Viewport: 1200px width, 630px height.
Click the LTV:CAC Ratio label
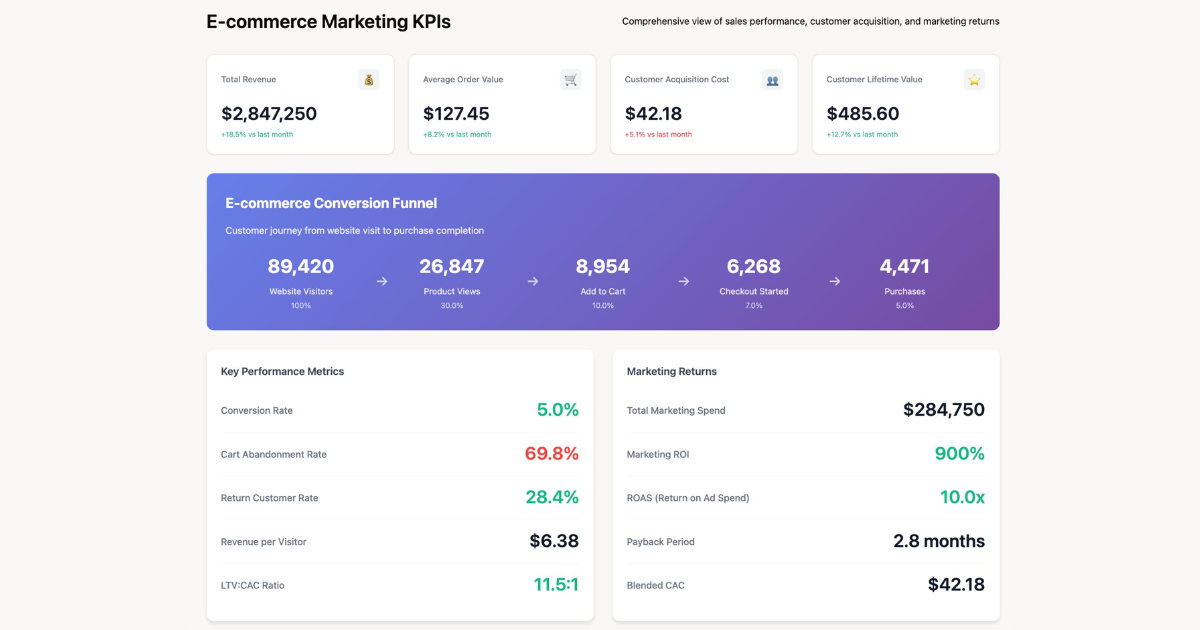coord(253,585)
